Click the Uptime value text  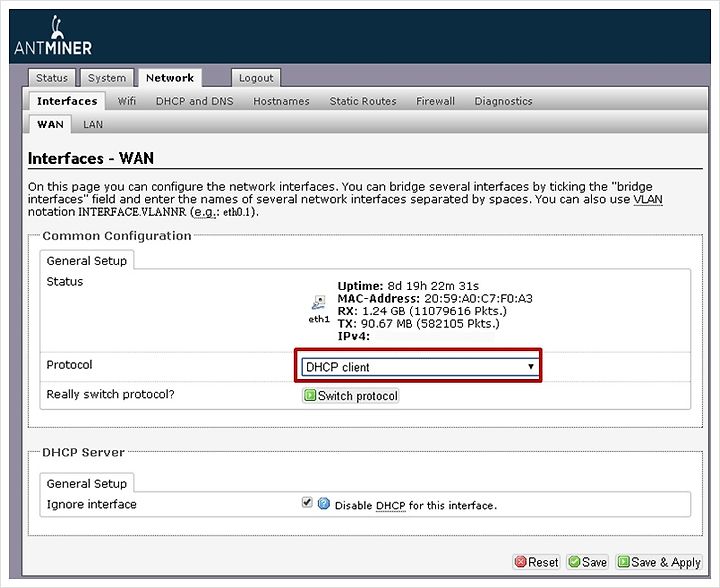point(433,286)
